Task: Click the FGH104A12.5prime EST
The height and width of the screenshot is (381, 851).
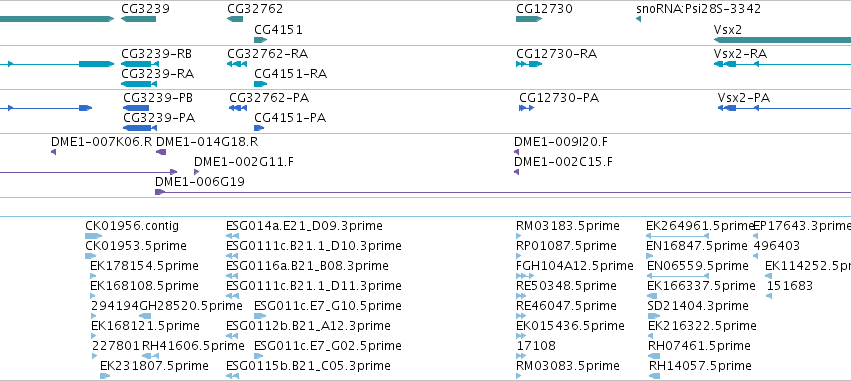Action: click(575, 265)
